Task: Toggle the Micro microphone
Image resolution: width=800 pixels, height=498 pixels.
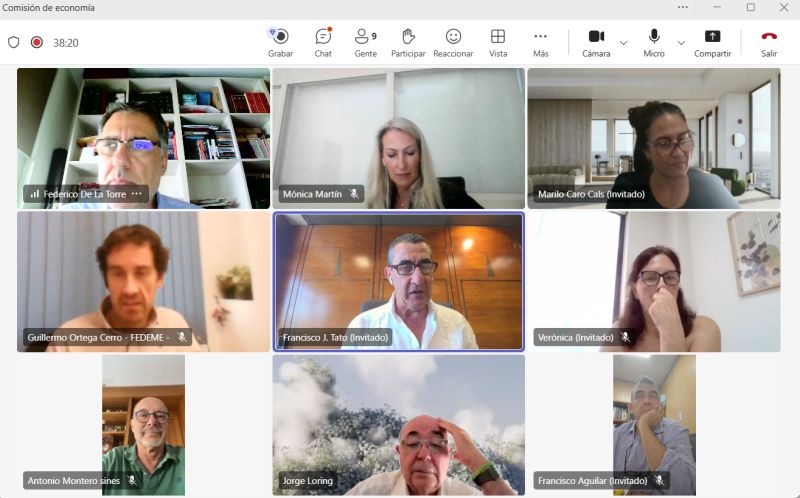Action: click(654, 43)
